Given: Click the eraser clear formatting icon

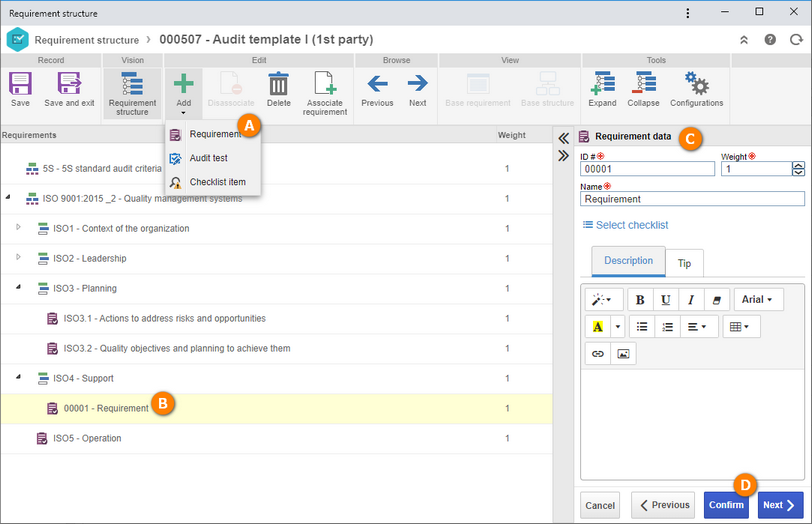Looking at the screenshot, I should pyautogui.click(x=717, y=300).
